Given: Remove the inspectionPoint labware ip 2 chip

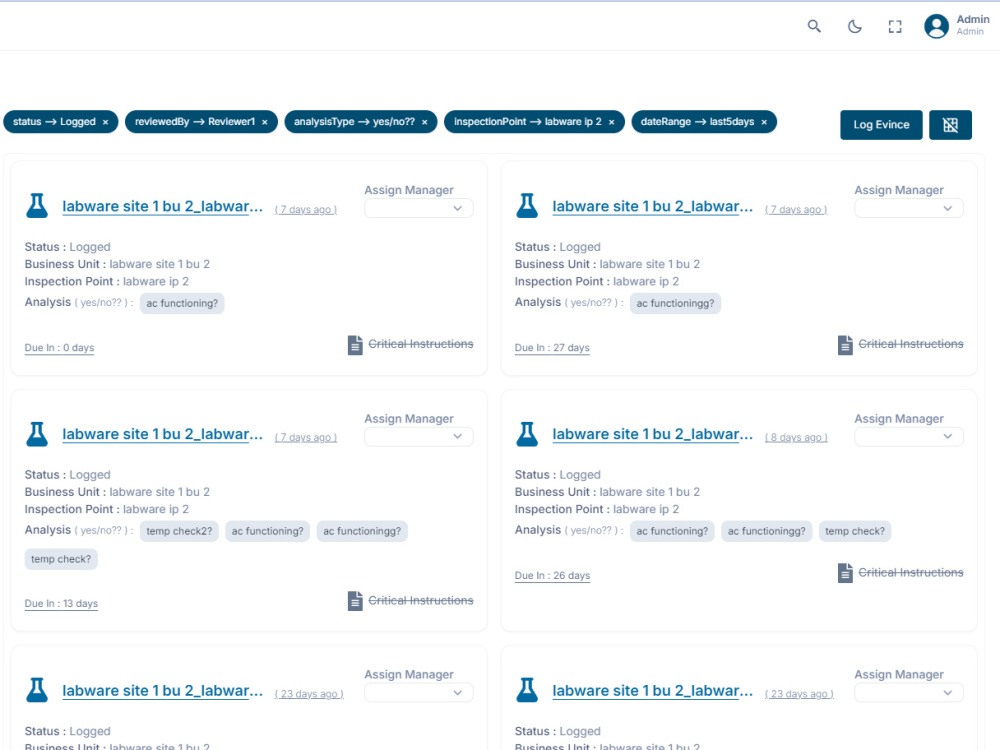Looking at the screenshot, I should pos(612,122).
